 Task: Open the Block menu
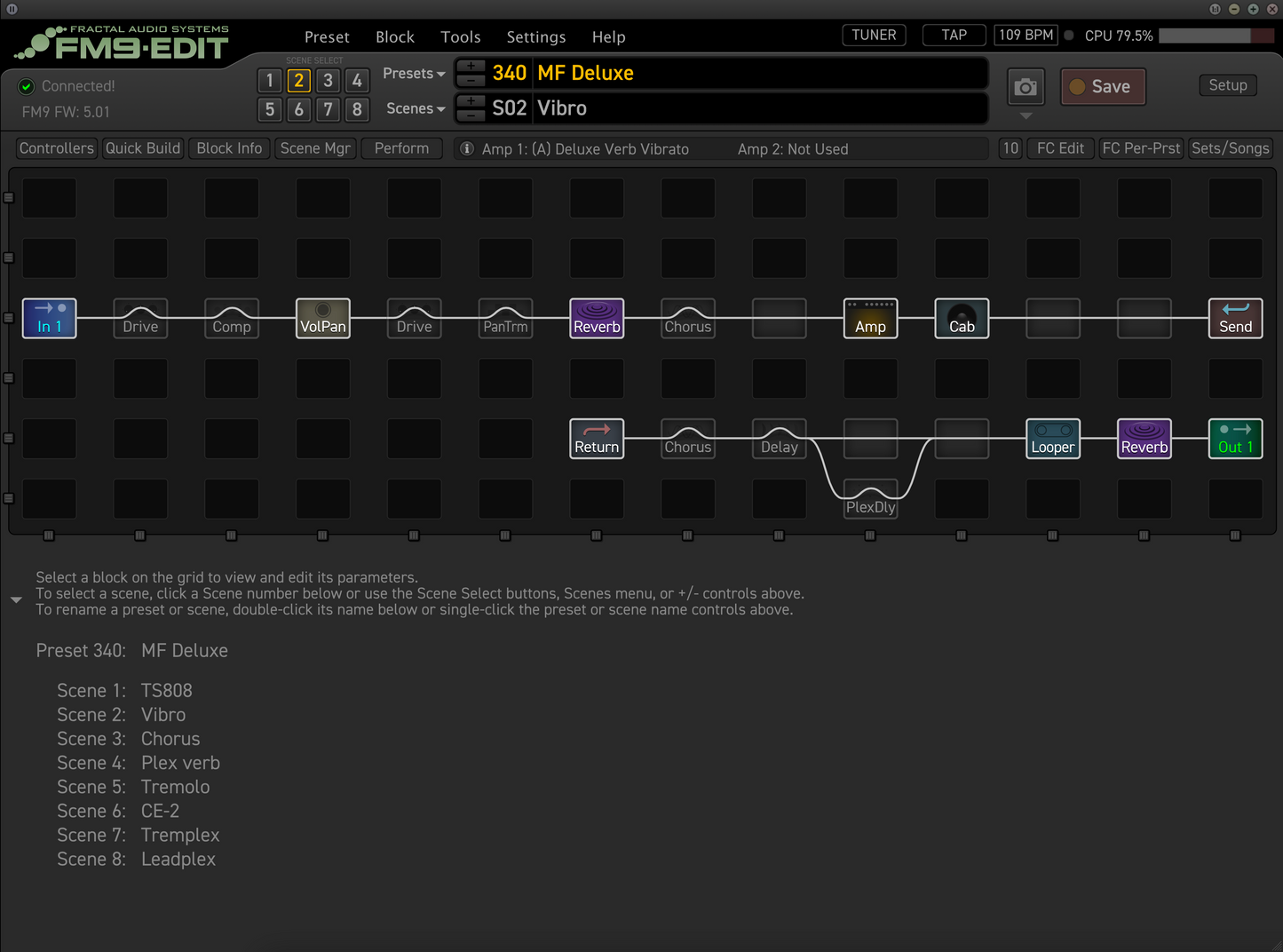tap(395, 37)
